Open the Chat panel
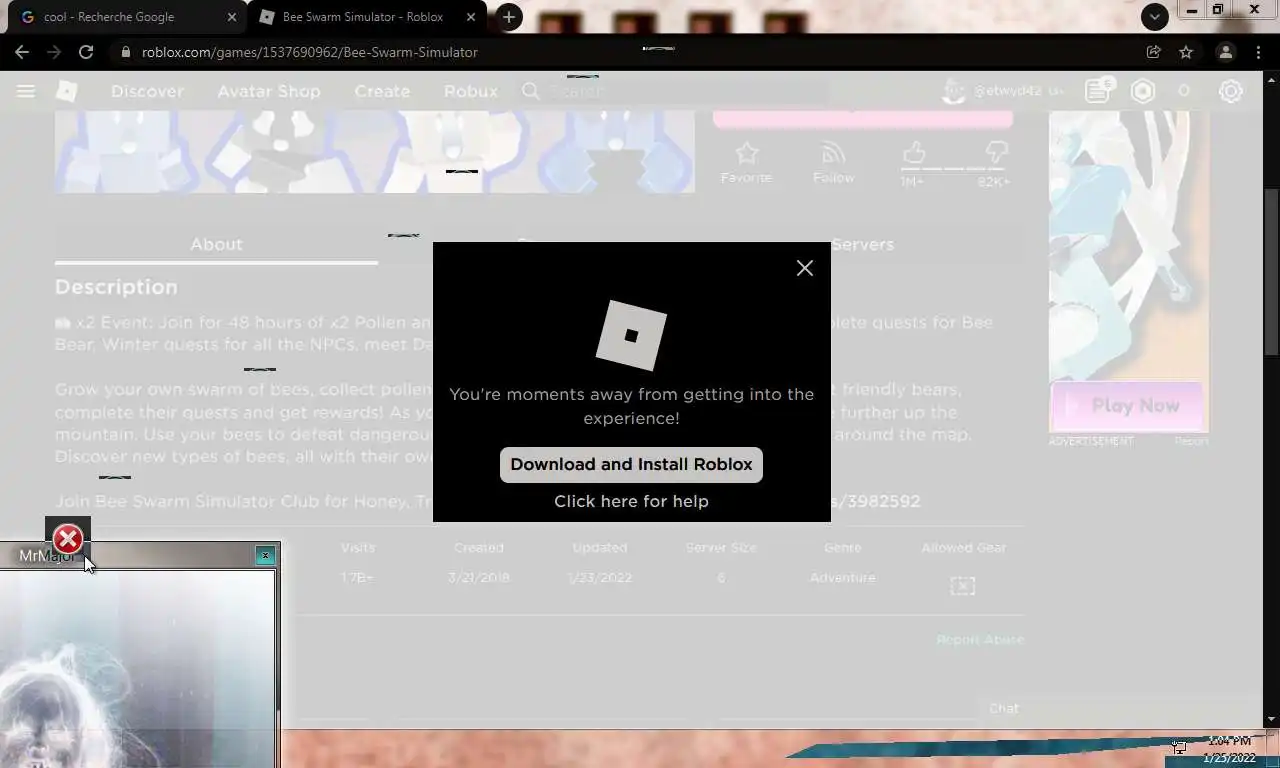The image size is (1280, 768). [1003, 708]
